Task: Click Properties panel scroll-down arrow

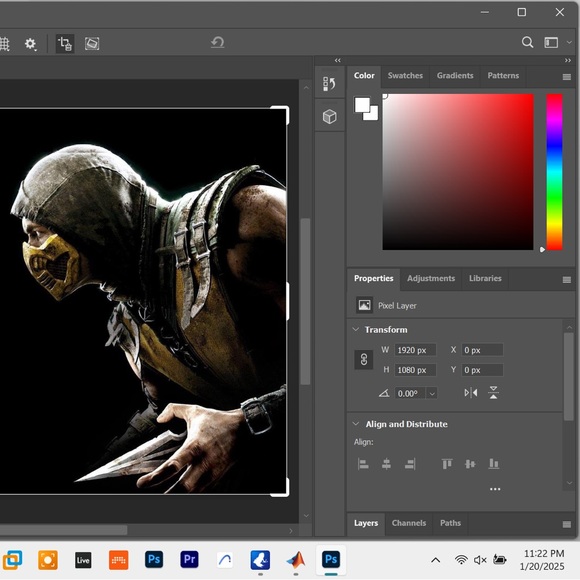Action: coord(569,483)
